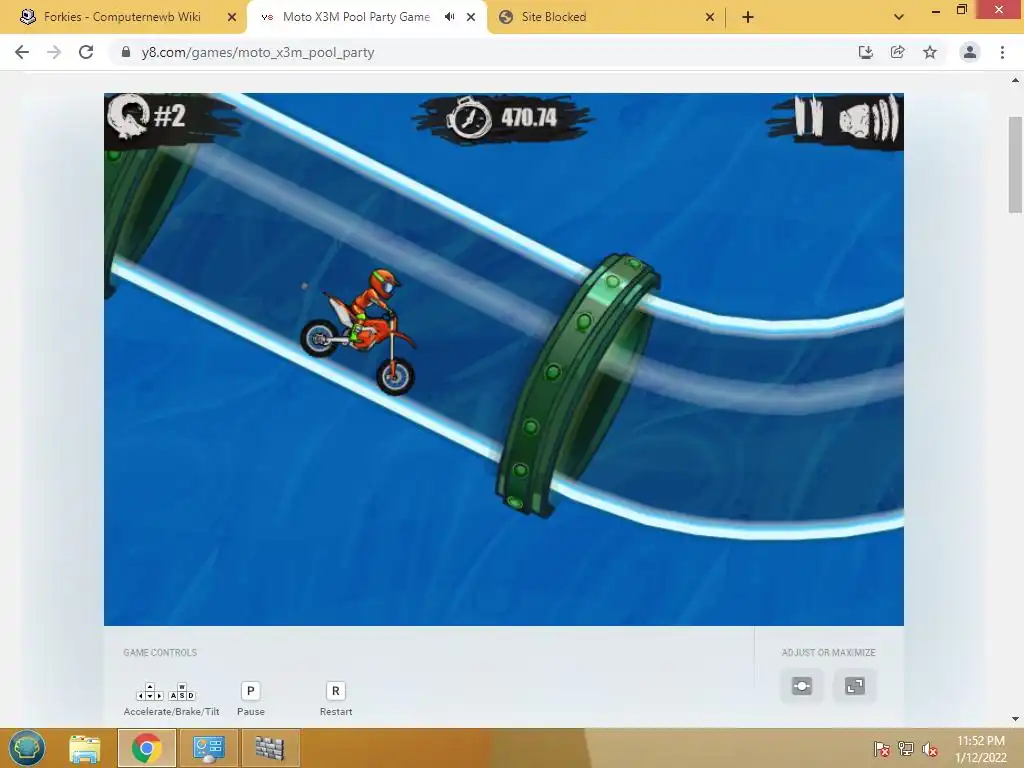The image size is (1024, 768).
Task: Click the Chrome taskbar icon
Action: click(146, 748)
